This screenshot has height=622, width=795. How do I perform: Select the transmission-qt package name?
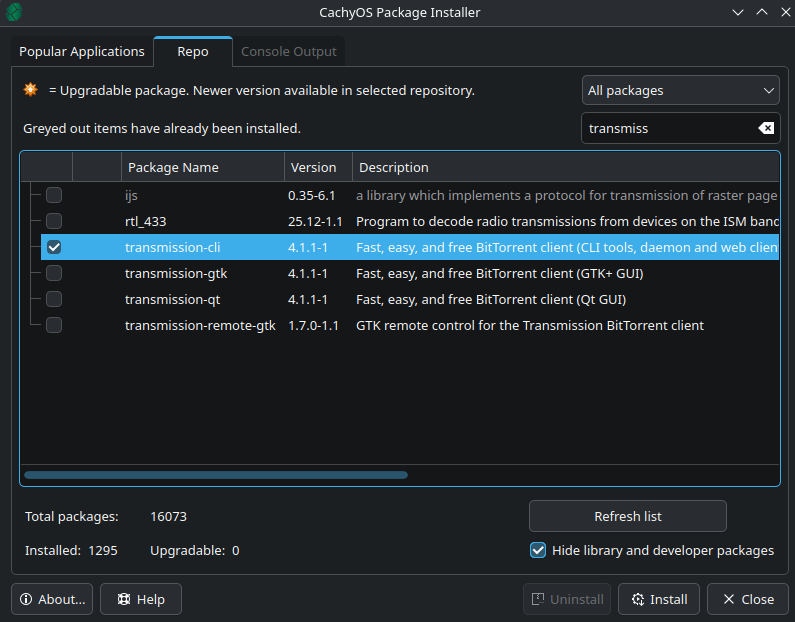pos(172,300)
